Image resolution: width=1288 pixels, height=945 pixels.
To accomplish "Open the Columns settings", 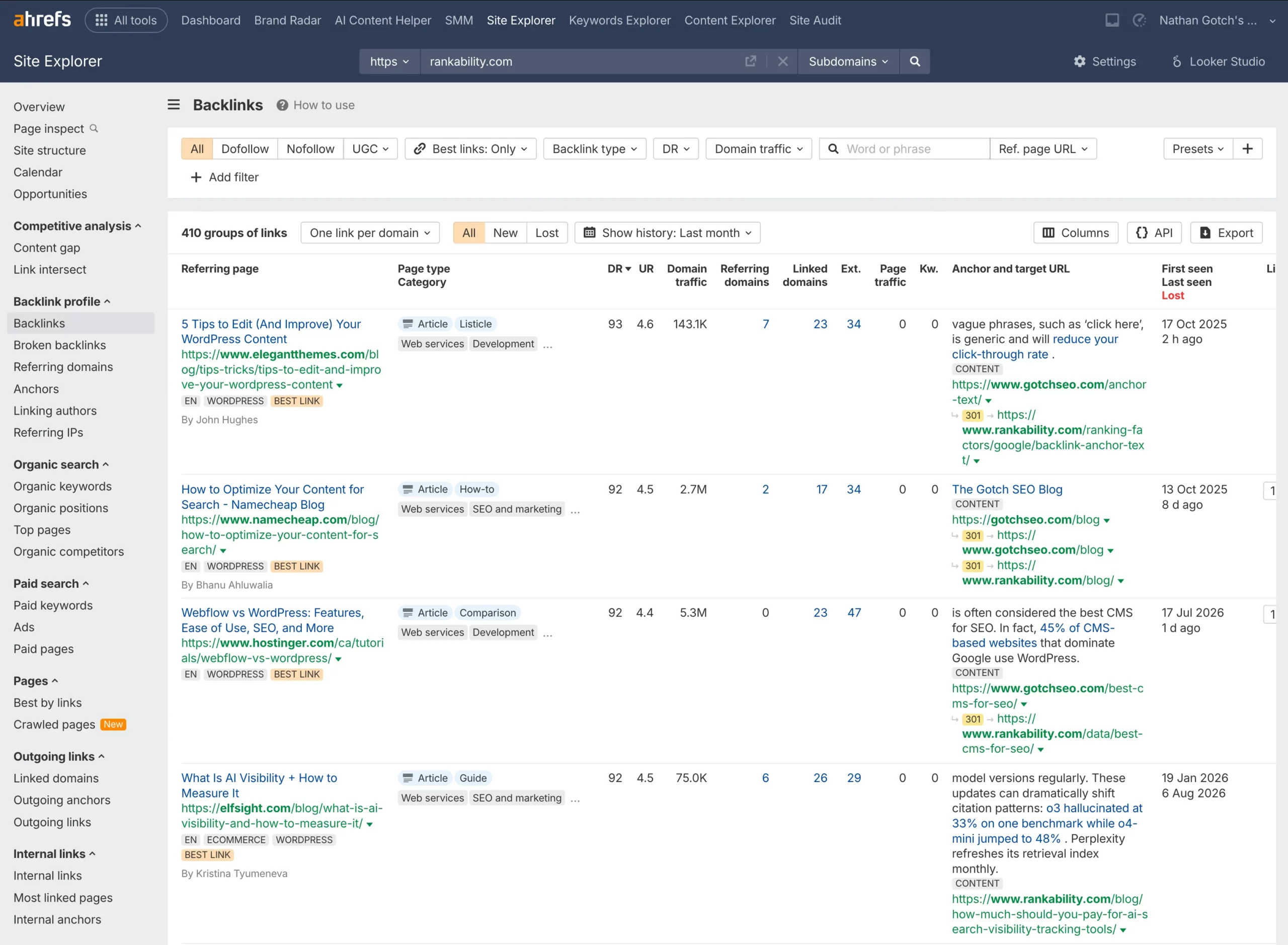I will 1075,233.
